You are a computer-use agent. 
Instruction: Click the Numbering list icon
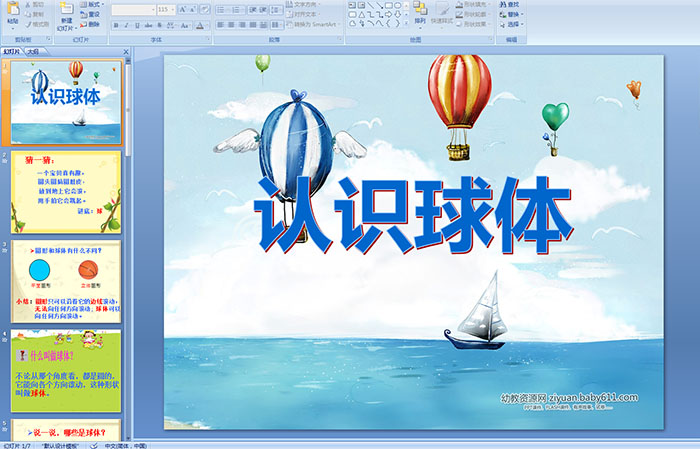click(237, 10)
